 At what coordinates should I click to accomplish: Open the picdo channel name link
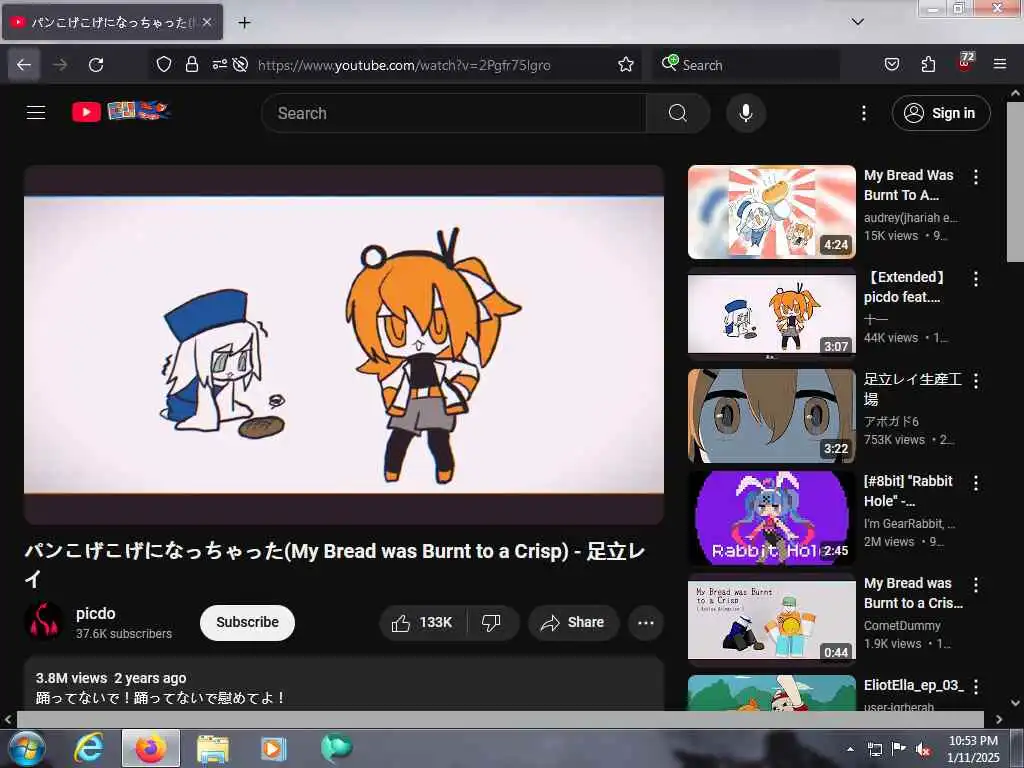click(95, 613)
